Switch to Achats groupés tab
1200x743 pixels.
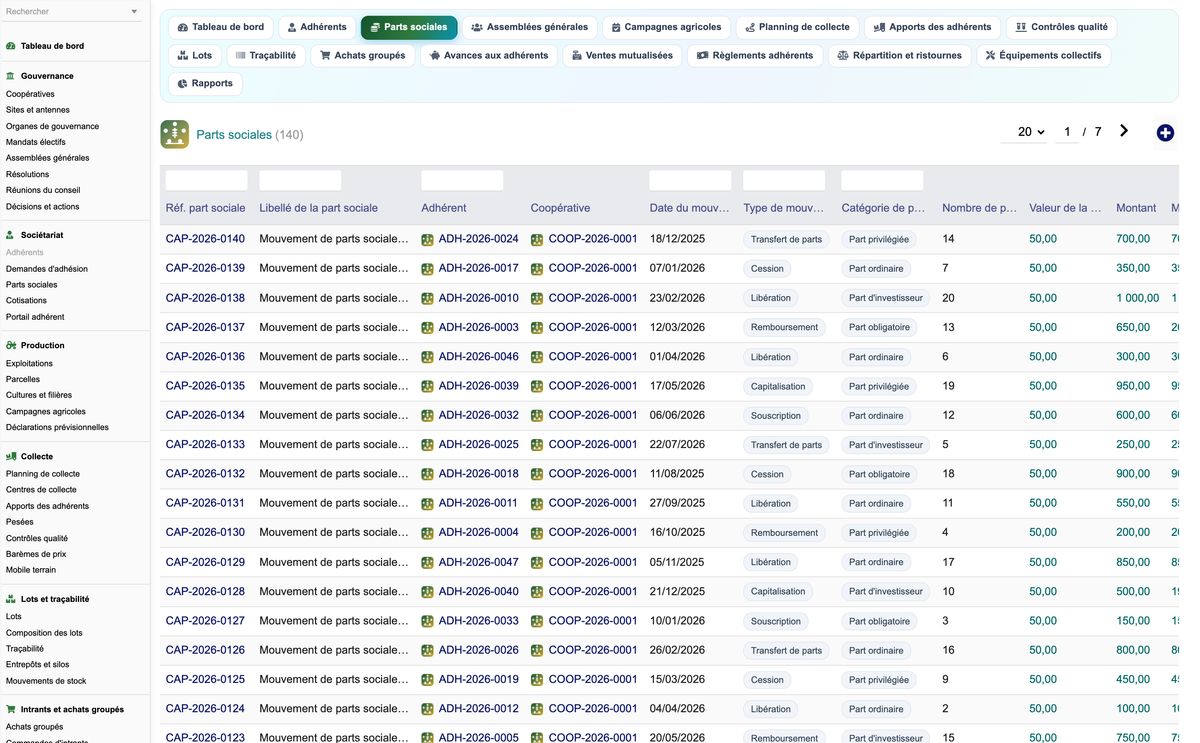coord(362,55)
